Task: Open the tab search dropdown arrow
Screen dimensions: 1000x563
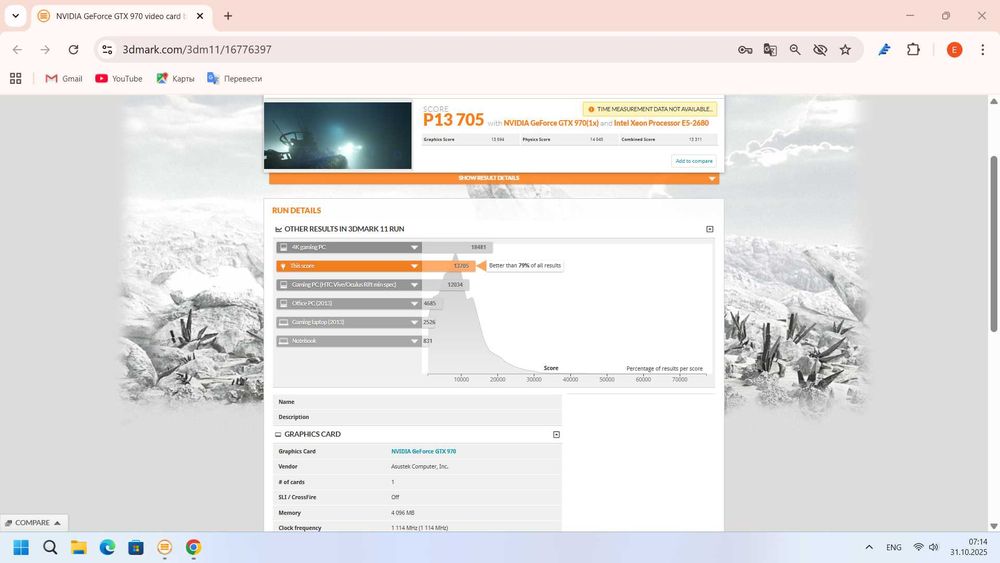Action: pyautogui.click(x=15, y=16)
